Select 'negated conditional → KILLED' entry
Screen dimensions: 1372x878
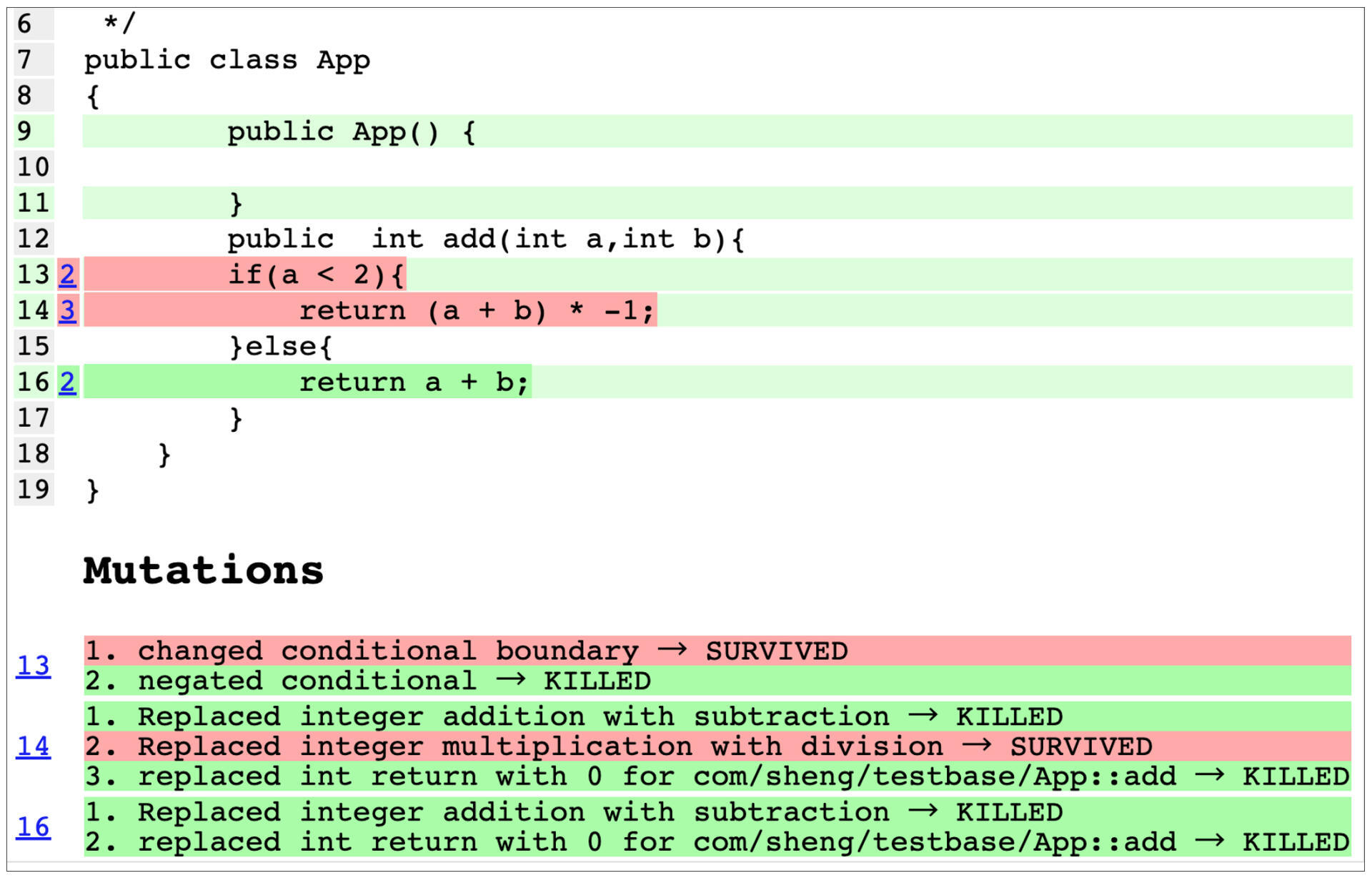point(717,681)
